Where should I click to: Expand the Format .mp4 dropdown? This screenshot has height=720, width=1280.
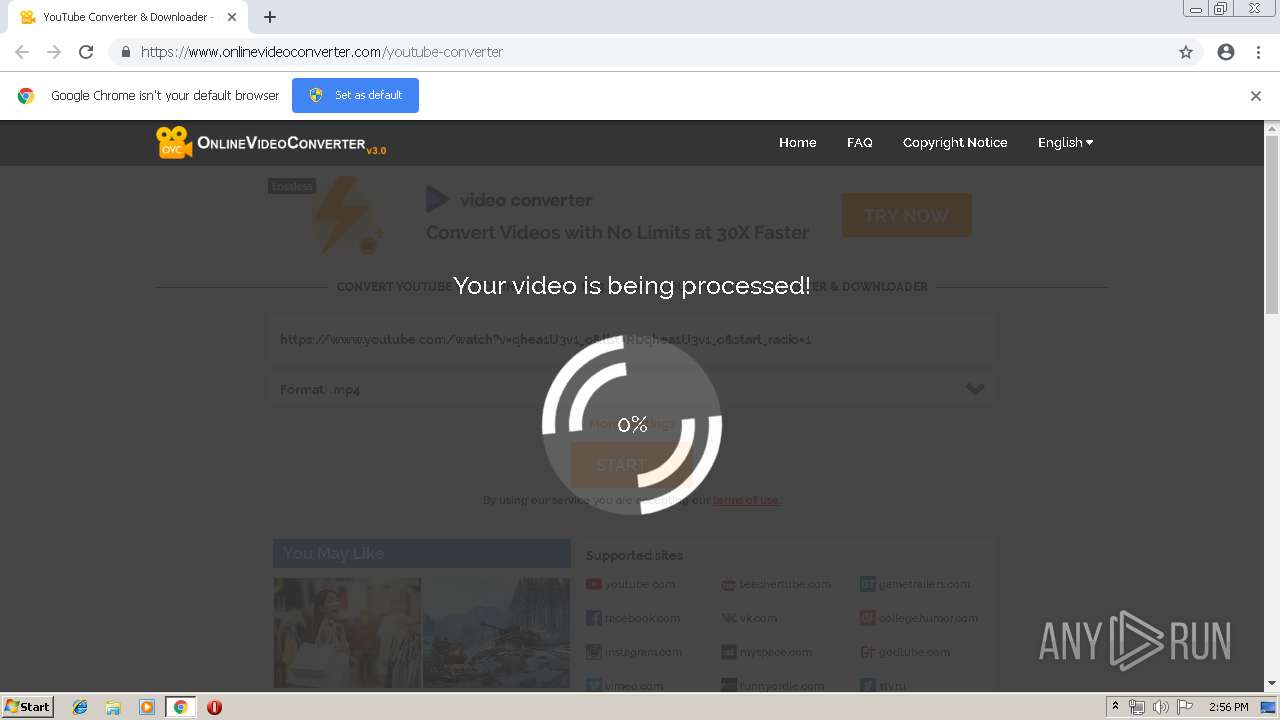[x=632, y=389]
